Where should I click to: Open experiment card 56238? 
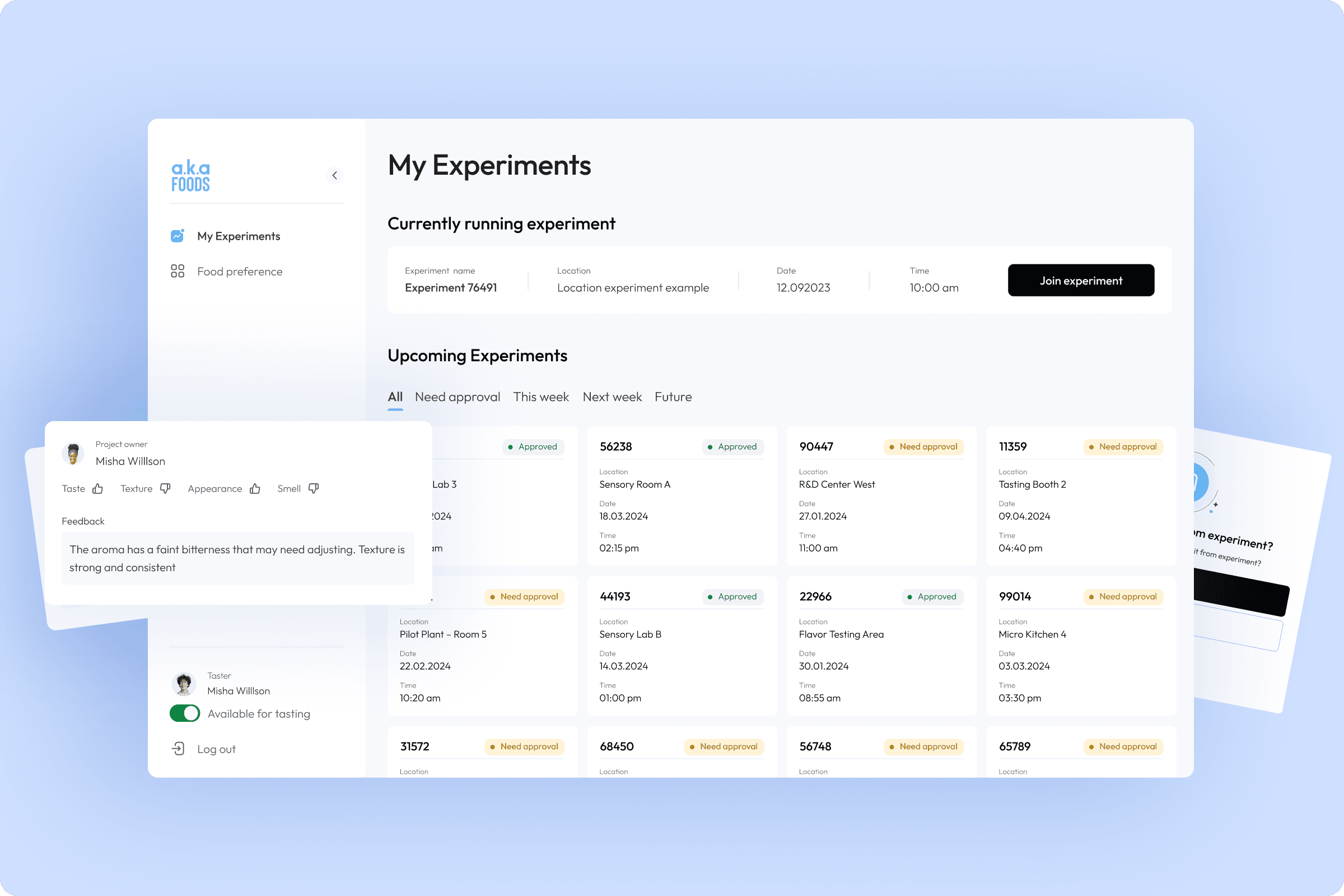[x=681, y=496]
